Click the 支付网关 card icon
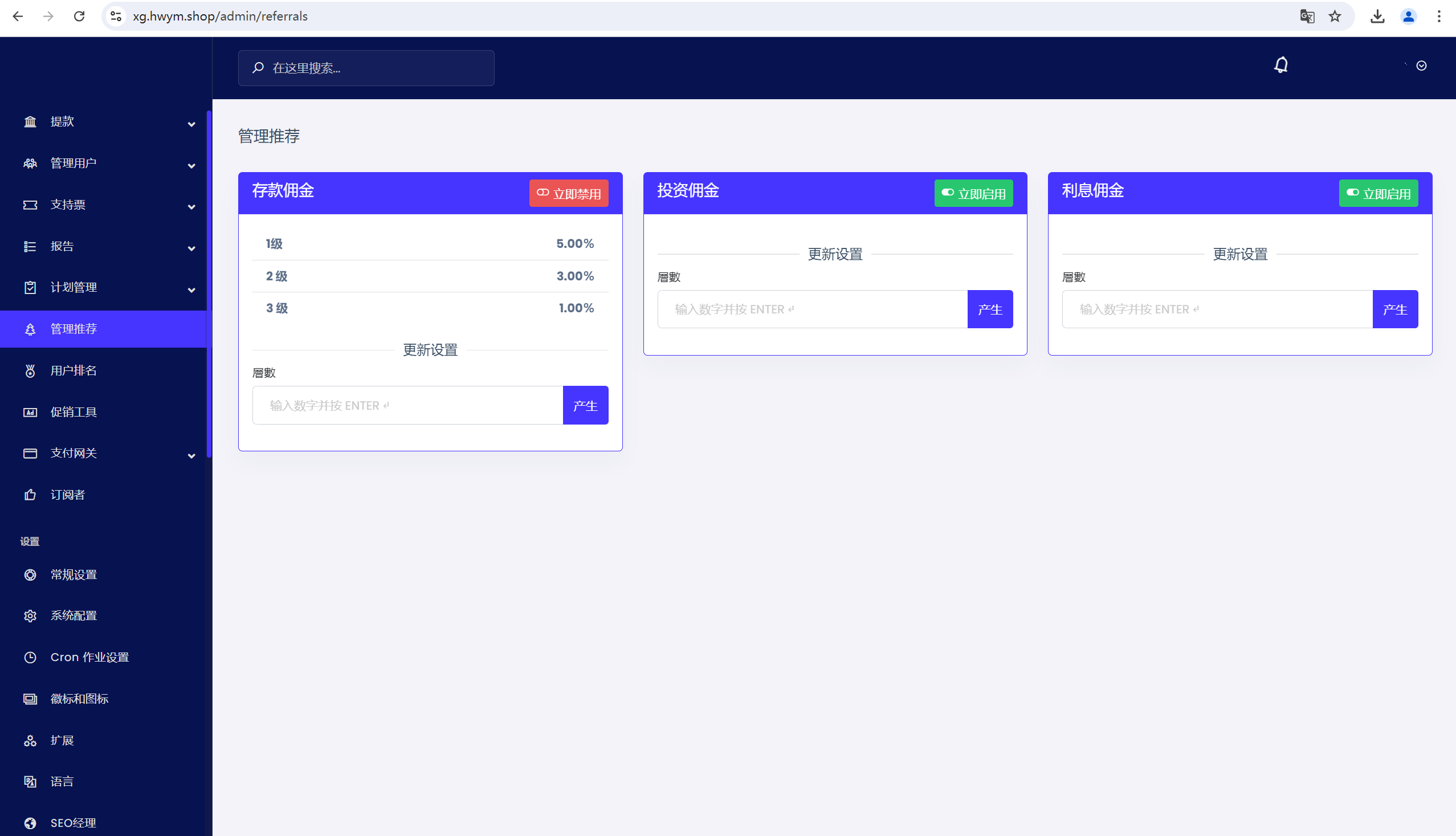1456x836 pixels. [30, 454]
